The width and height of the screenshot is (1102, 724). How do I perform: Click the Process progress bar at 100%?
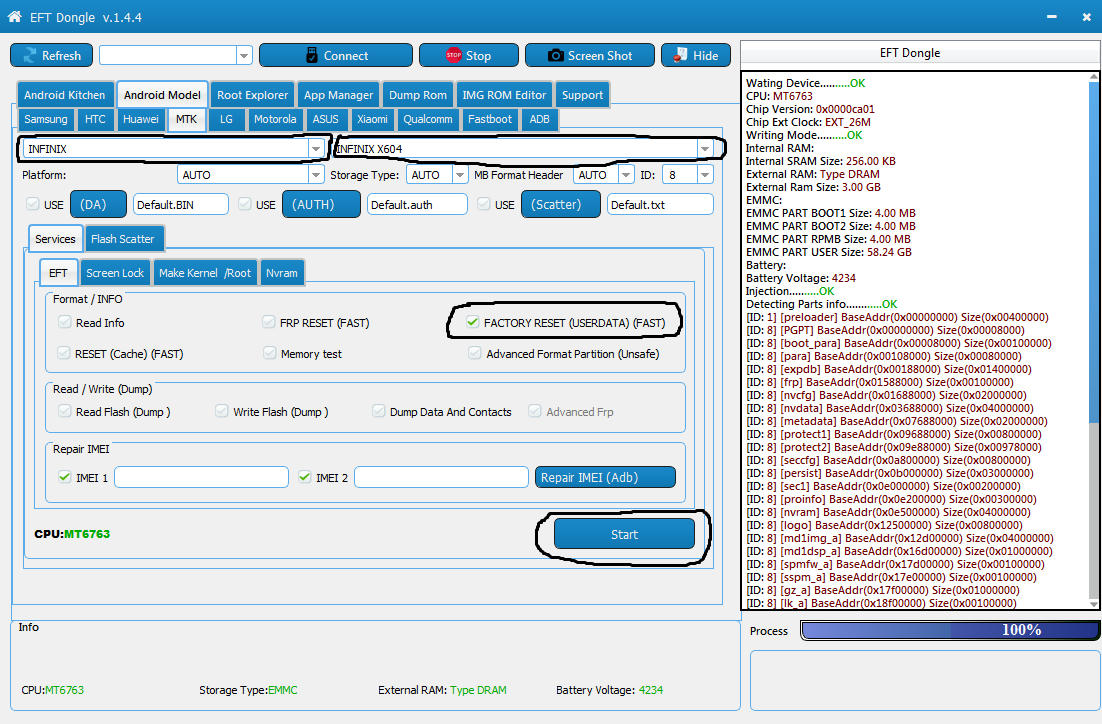[x=950, y=630]
